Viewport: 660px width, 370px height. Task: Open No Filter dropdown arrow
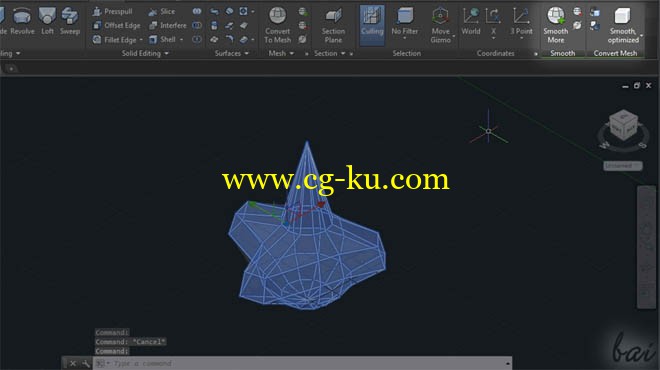click(405, 38)
